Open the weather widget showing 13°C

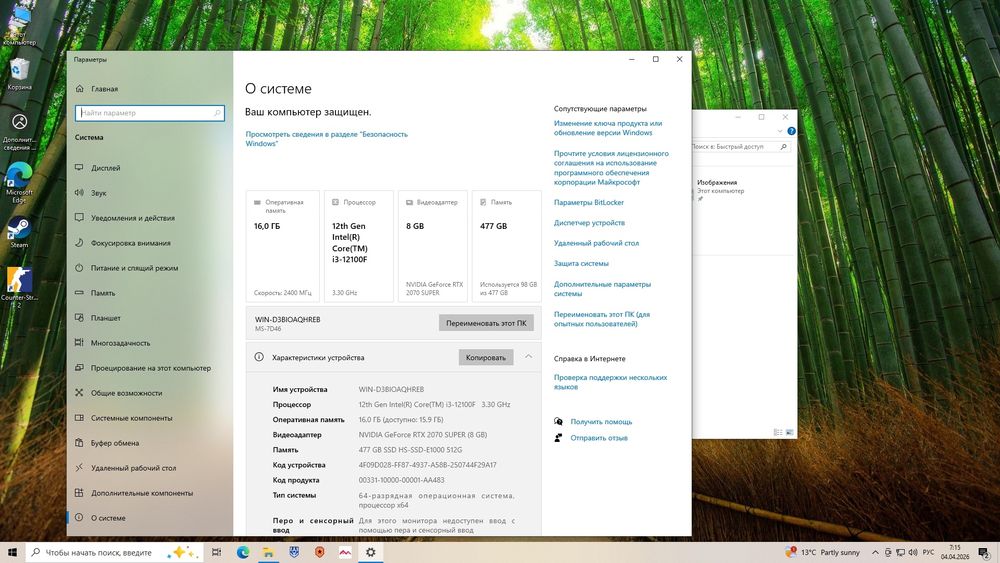click(822, 552)
